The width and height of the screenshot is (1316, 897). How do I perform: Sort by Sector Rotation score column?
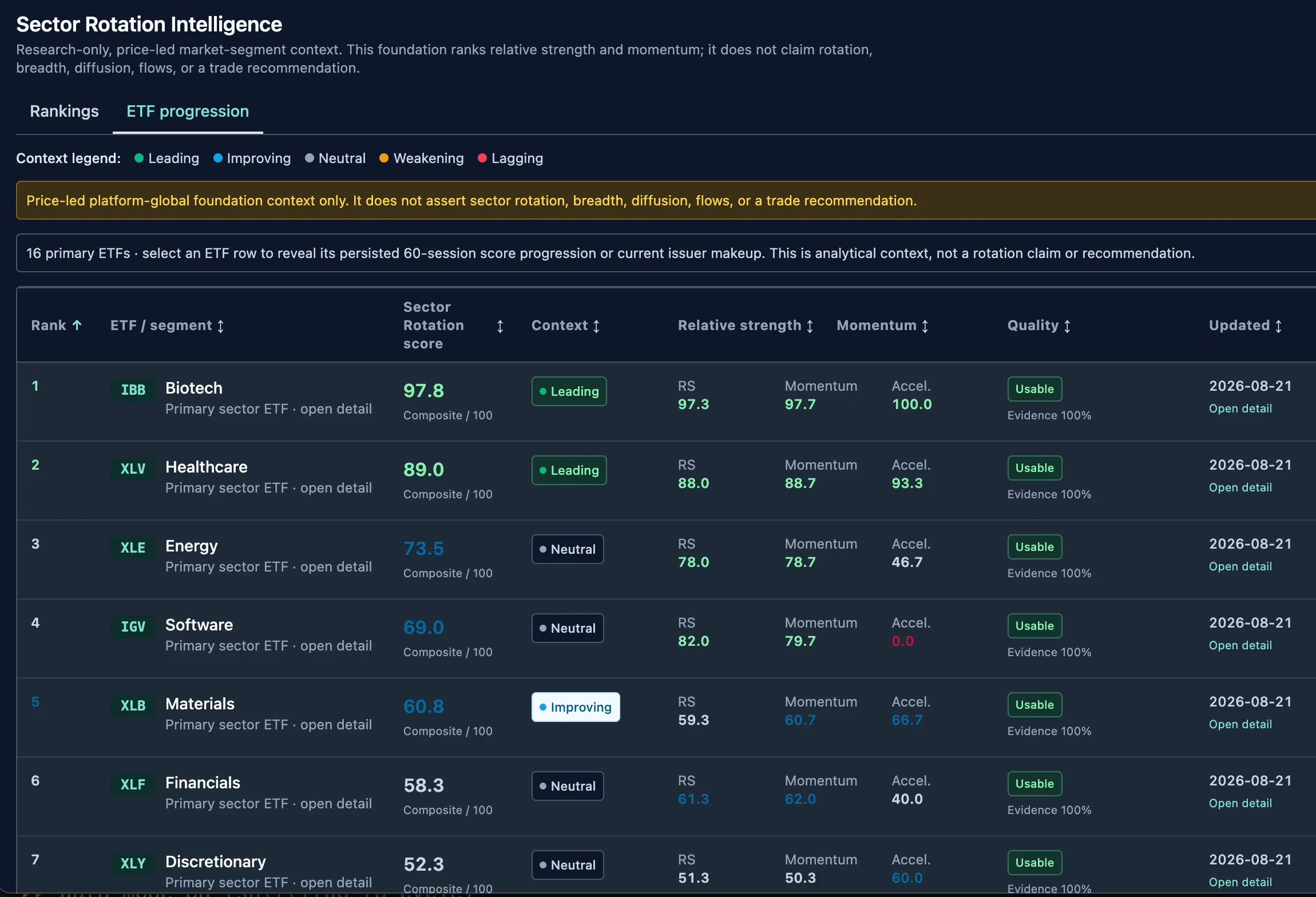tap(453, 326)
